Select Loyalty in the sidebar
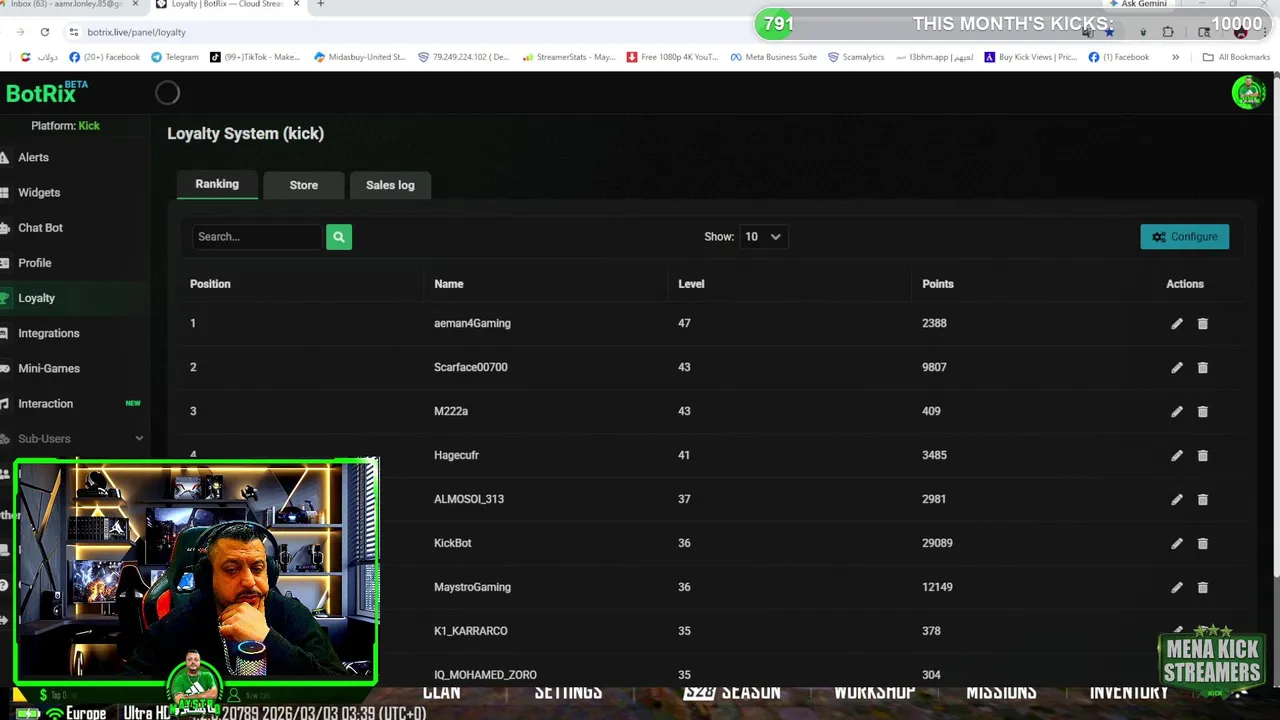1280x720 pixels. (75, 298)
